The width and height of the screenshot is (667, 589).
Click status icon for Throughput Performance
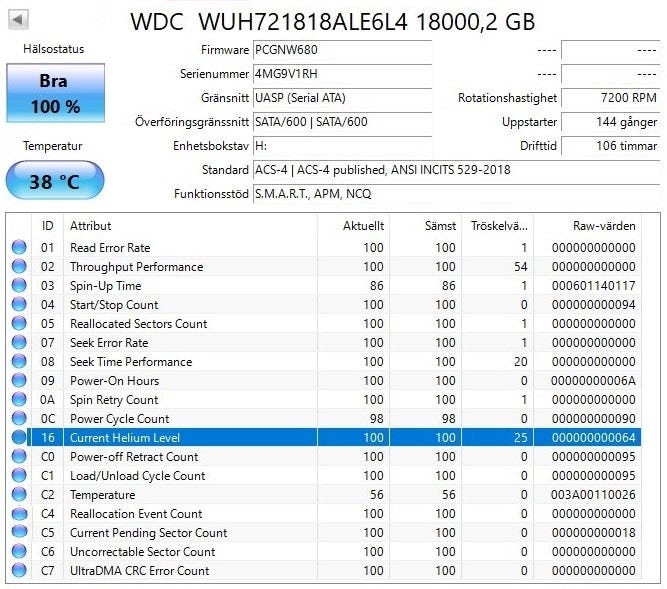(19, 266)
